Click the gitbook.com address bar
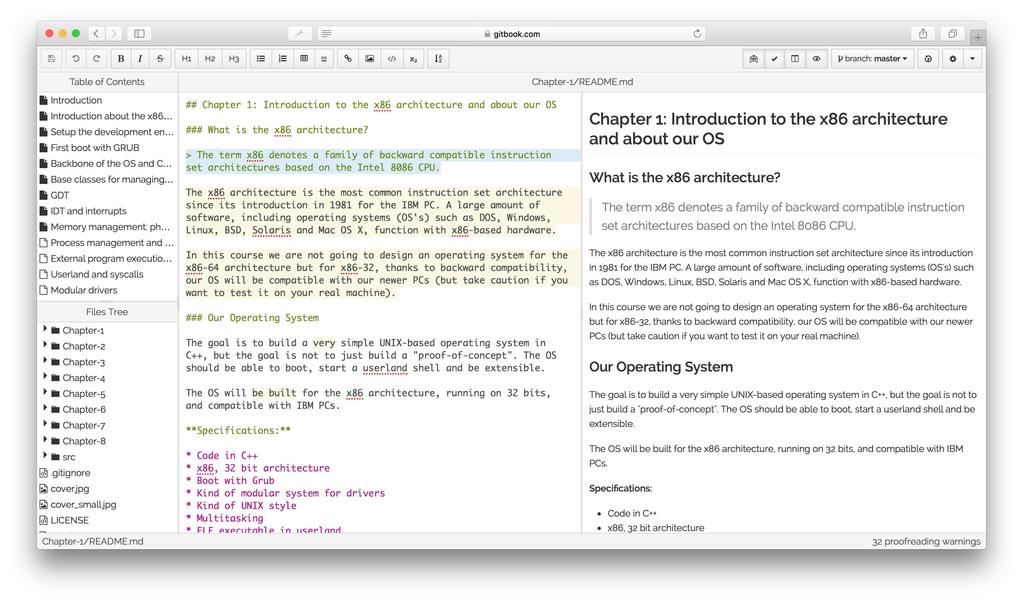Viewport: 1023px width, 602px height. click(512, 34)
